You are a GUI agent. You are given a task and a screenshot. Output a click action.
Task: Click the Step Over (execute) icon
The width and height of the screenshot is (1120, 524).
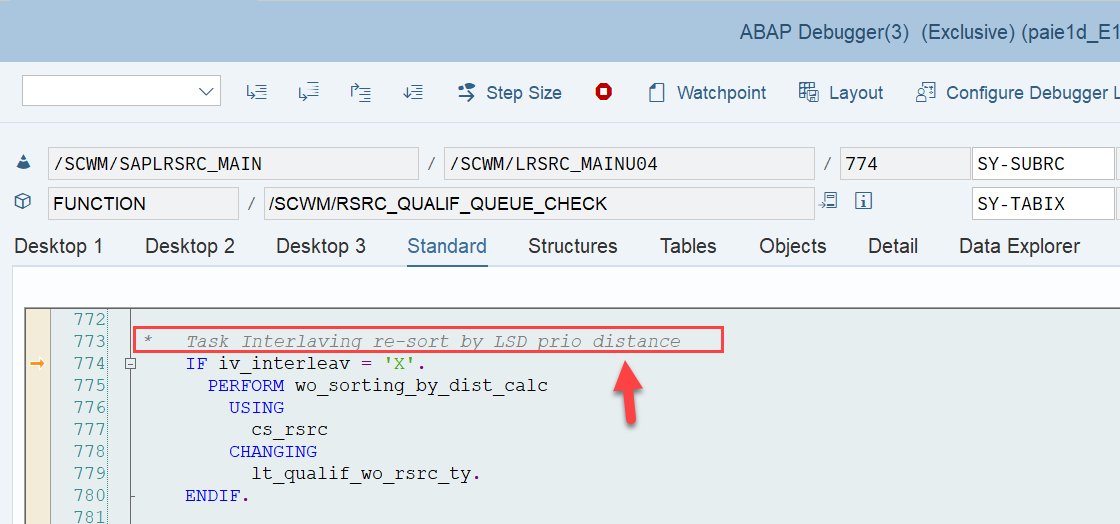pos(308,92)
